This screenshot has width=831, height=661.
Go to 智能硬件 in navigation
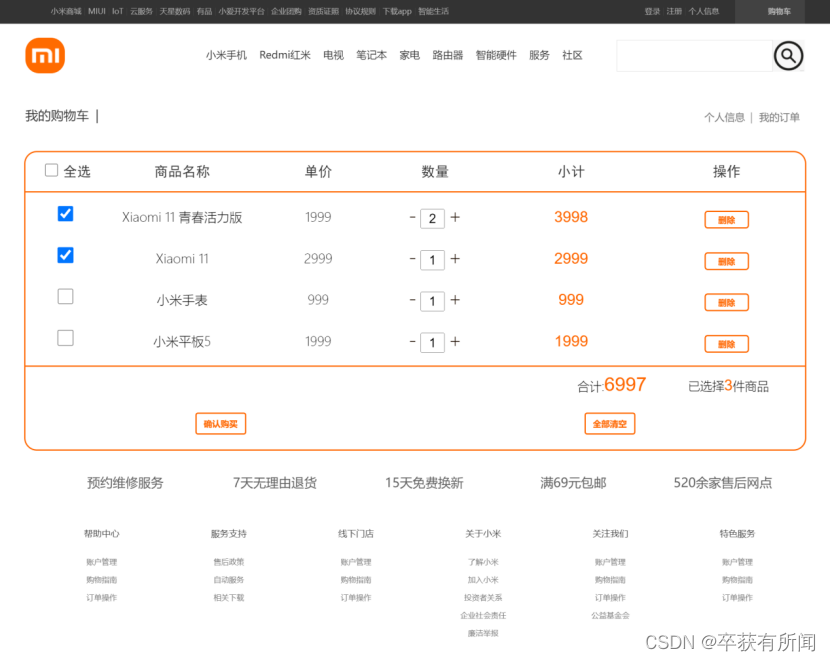coord(496,56)
